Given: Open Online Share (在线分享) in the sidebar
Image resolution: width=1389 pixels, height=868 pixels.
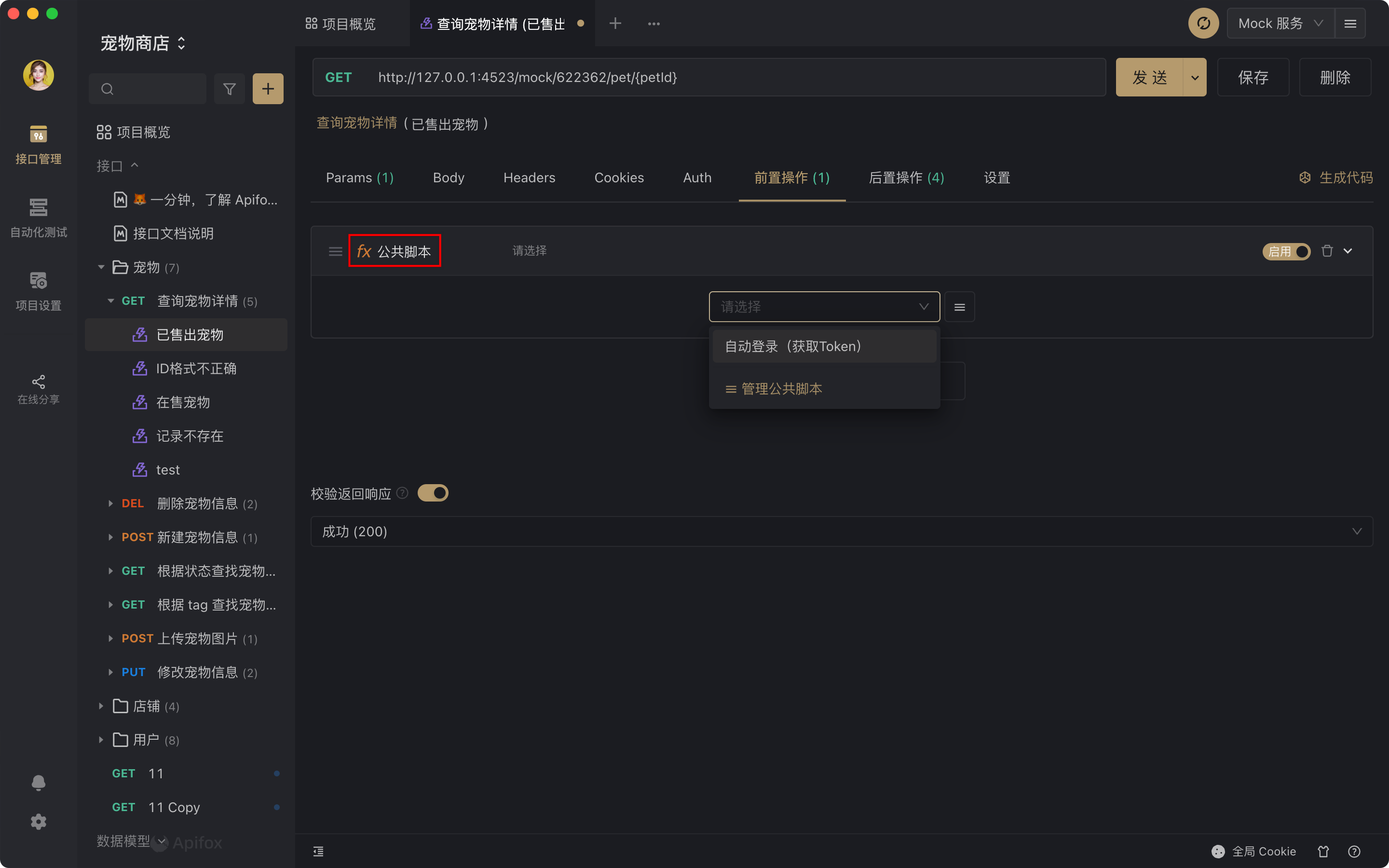Looking at the screenshot, I should (39, 390).
